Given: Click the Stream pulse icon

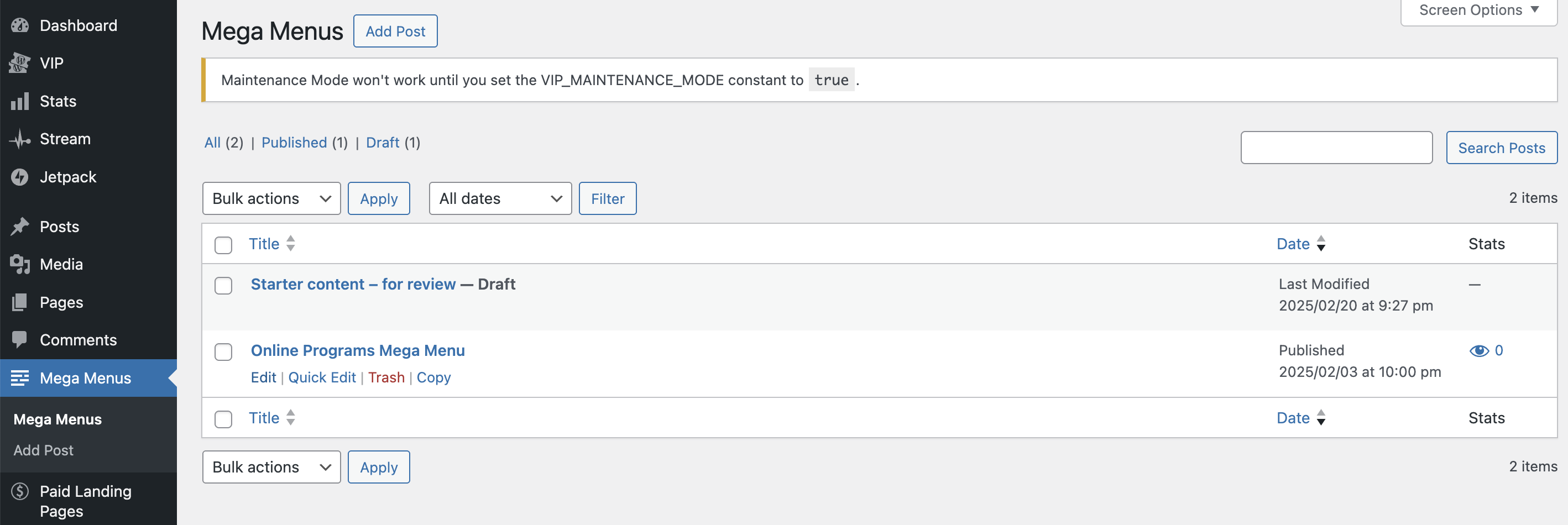Looking at the screenshot, I should [x=20, y=139].
